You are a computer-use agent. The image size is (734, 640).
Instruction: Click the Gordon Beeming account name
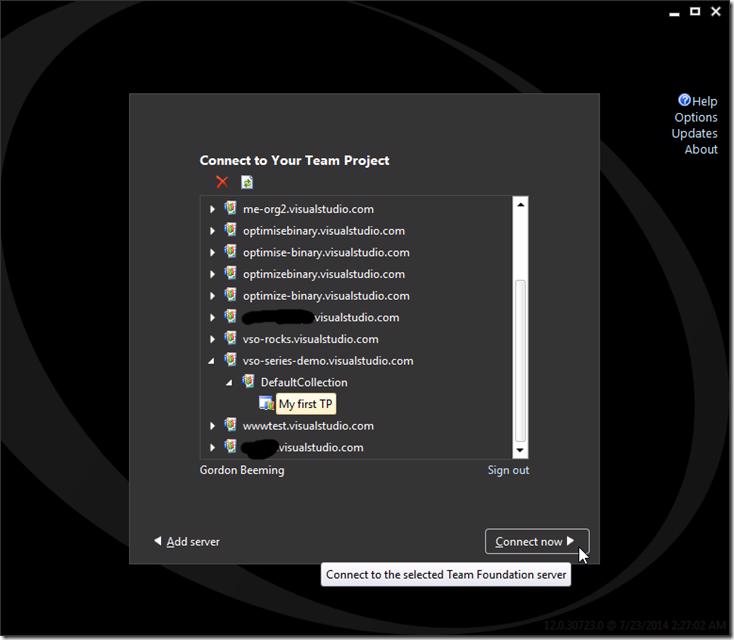pos(242,470)
